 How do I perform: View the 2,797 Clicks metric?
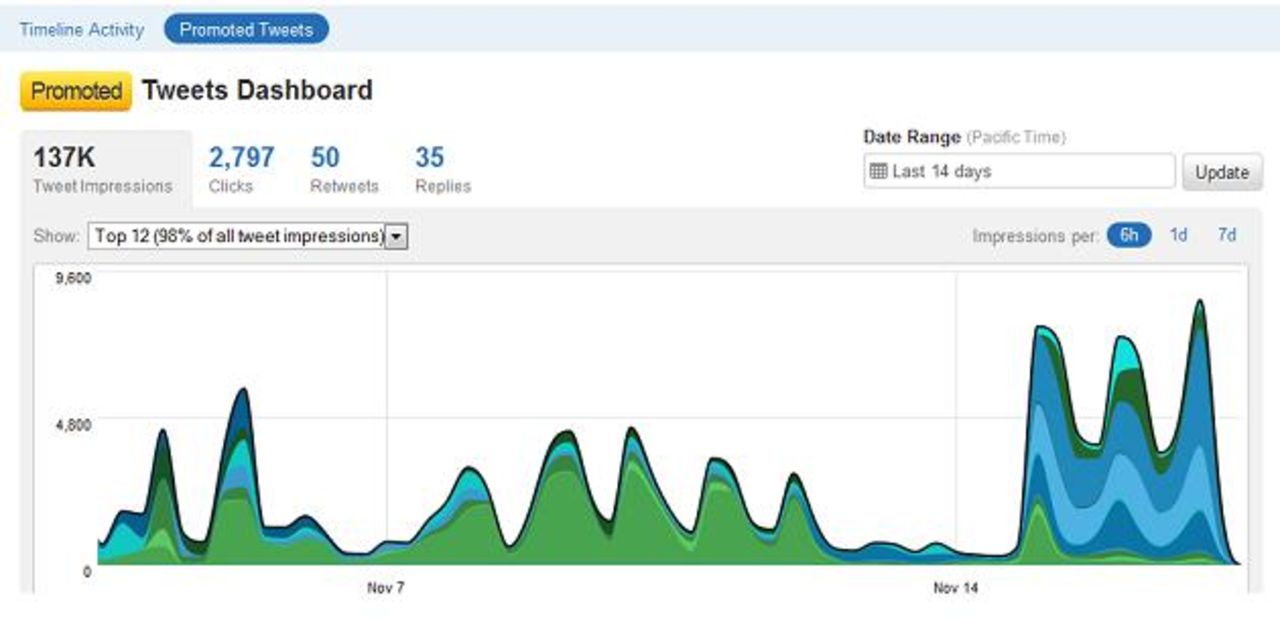pyautogui.click(x=241, y=169)
